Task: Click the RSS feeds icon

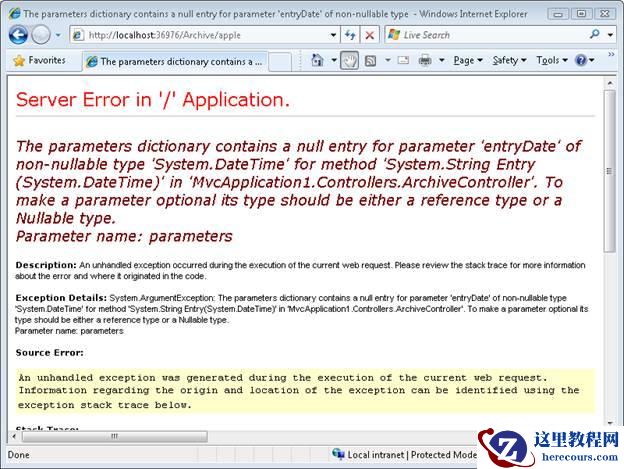Action: (370, 61)
